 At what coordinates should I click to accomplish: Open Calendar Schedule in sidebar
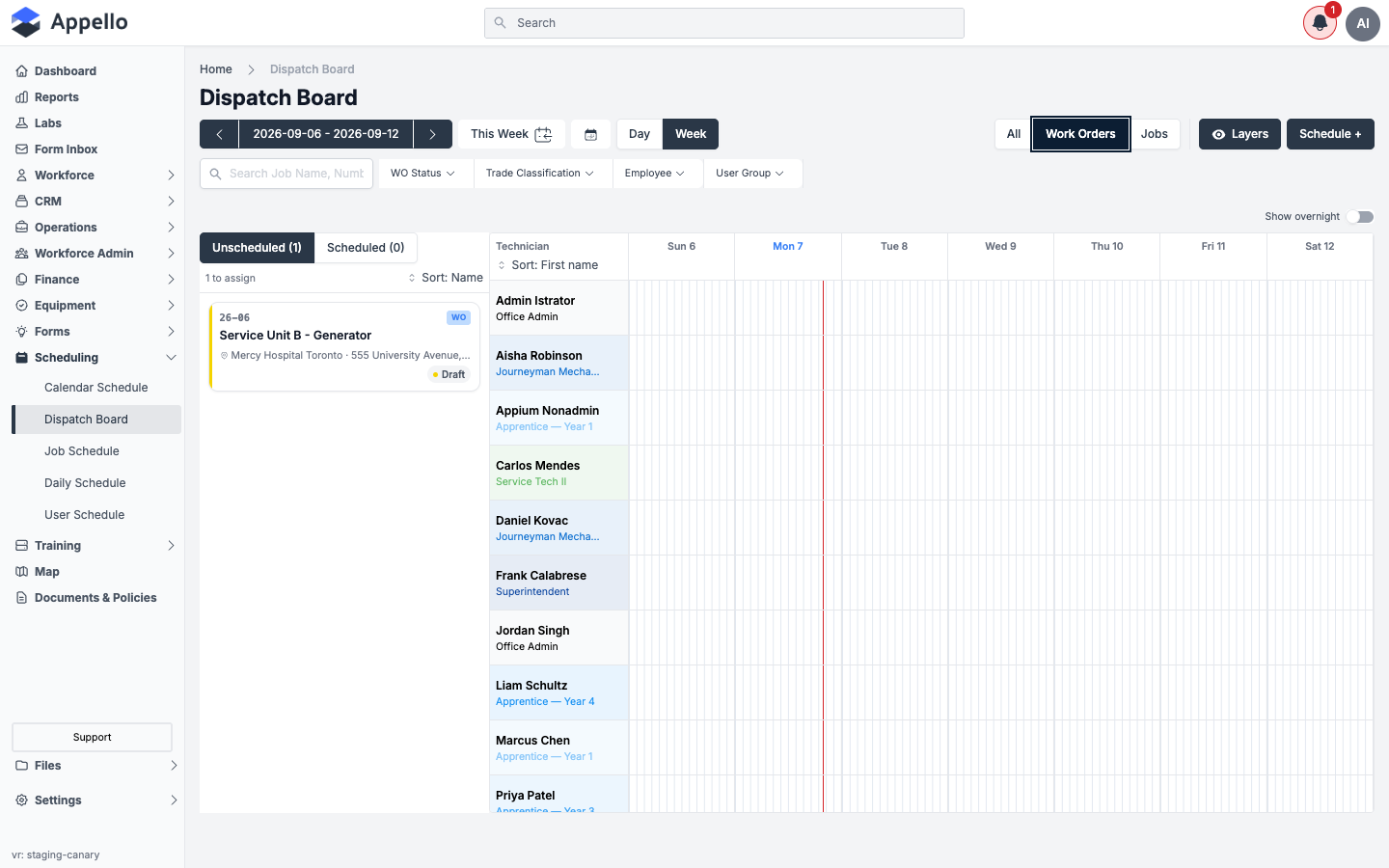coord(96,388)
